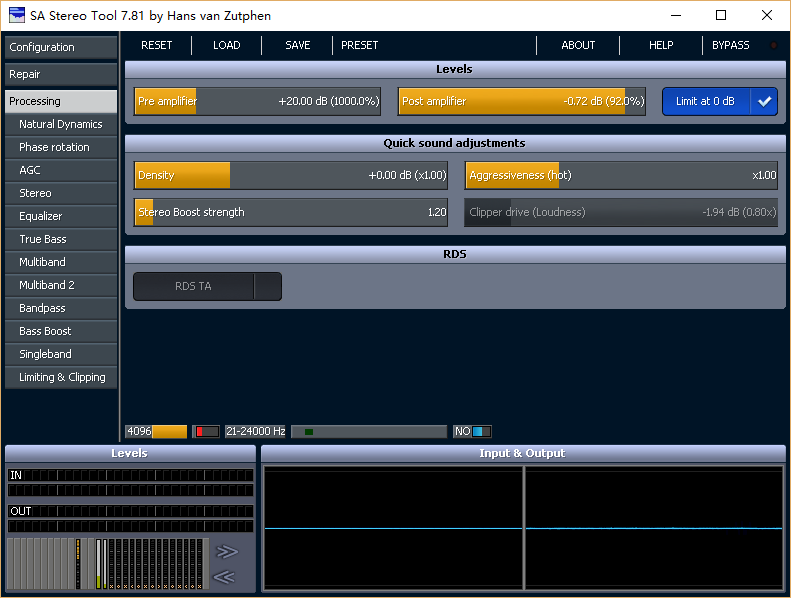Click the green CPU load bar
This screenshot has height=598, width=791.
pos(369,431)
